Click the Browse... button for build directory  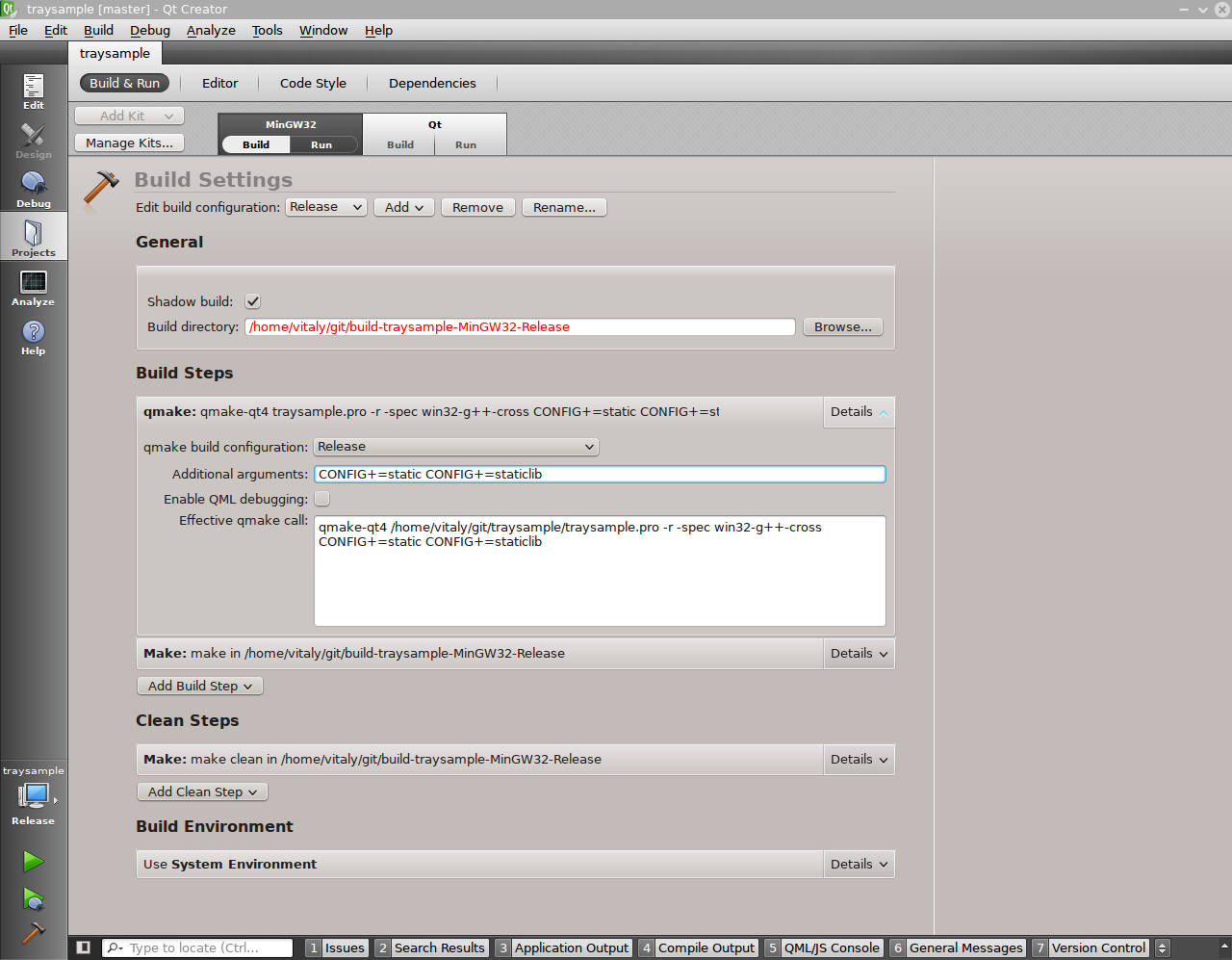[x=842, y=327]
